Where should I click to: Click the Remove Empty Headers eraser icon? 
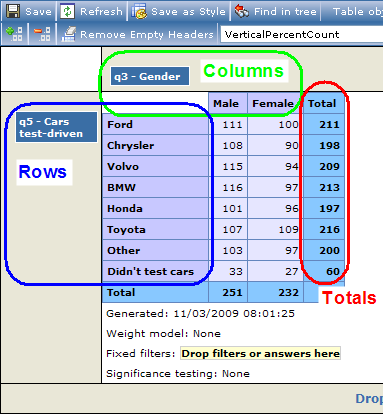click(x=68, y=34)
